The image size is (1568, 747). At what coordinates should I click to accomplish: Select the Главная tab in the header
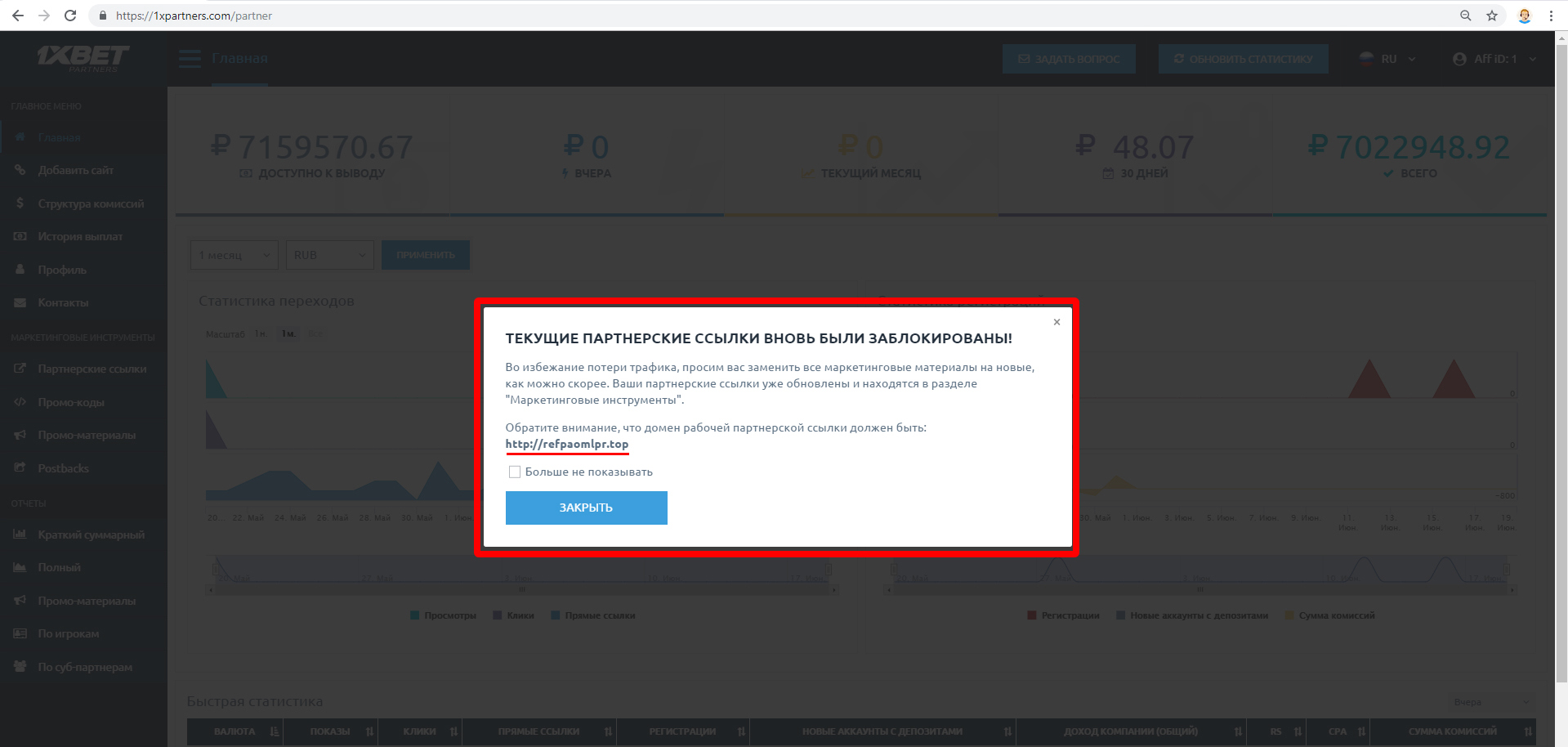coord(239,59)
